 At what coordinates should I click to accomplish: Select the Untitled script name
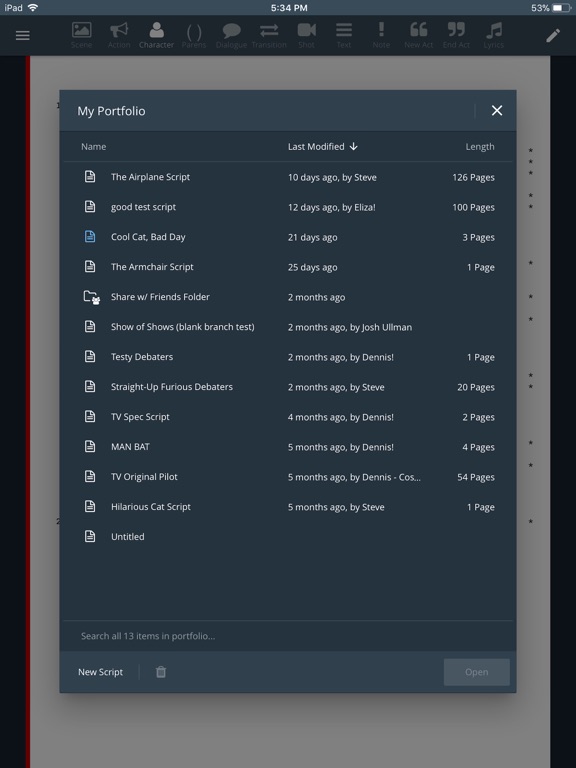click(x=128, y=537)
